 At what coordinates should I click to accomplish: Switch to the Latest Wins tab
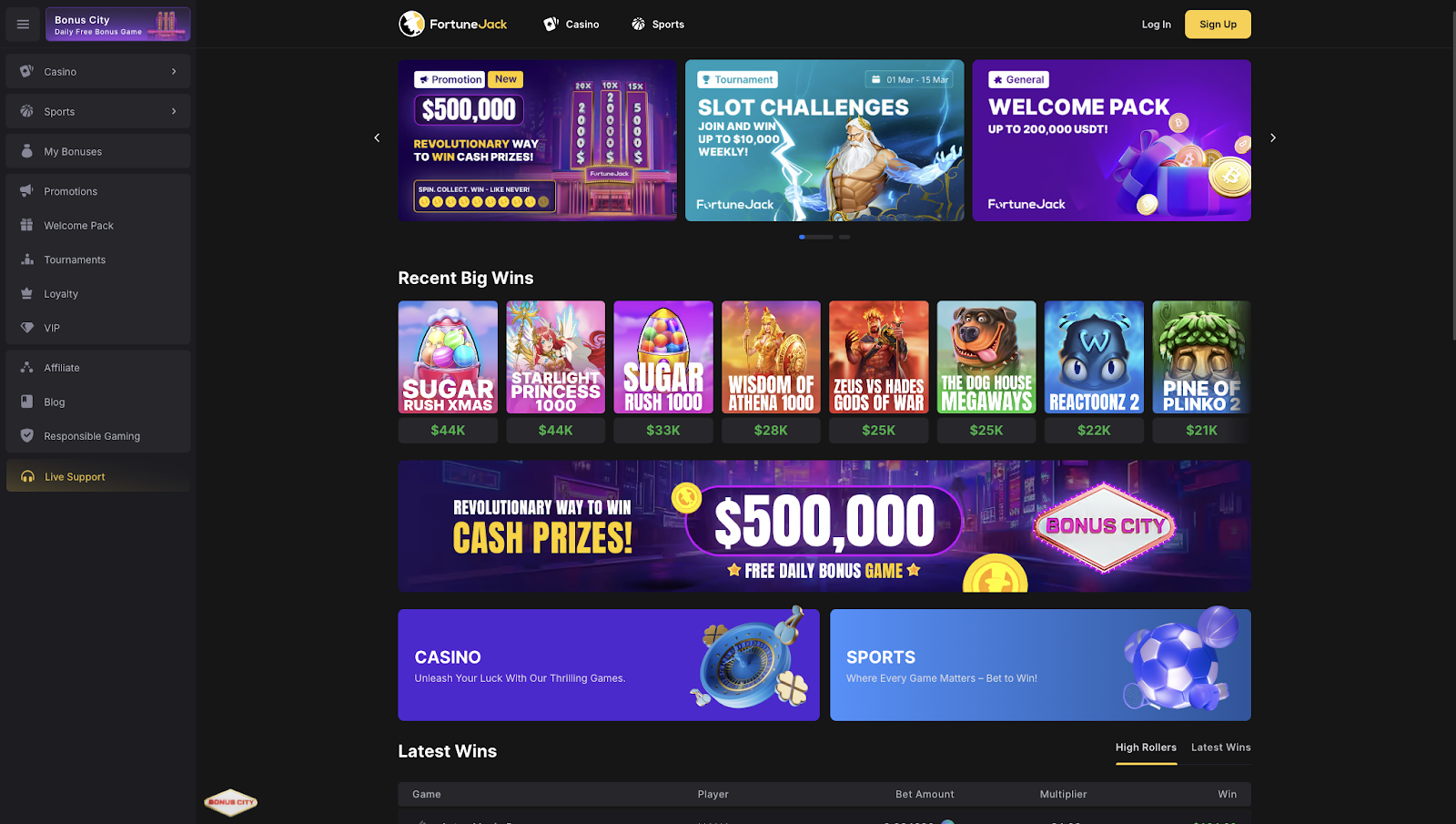[1220, 748]
